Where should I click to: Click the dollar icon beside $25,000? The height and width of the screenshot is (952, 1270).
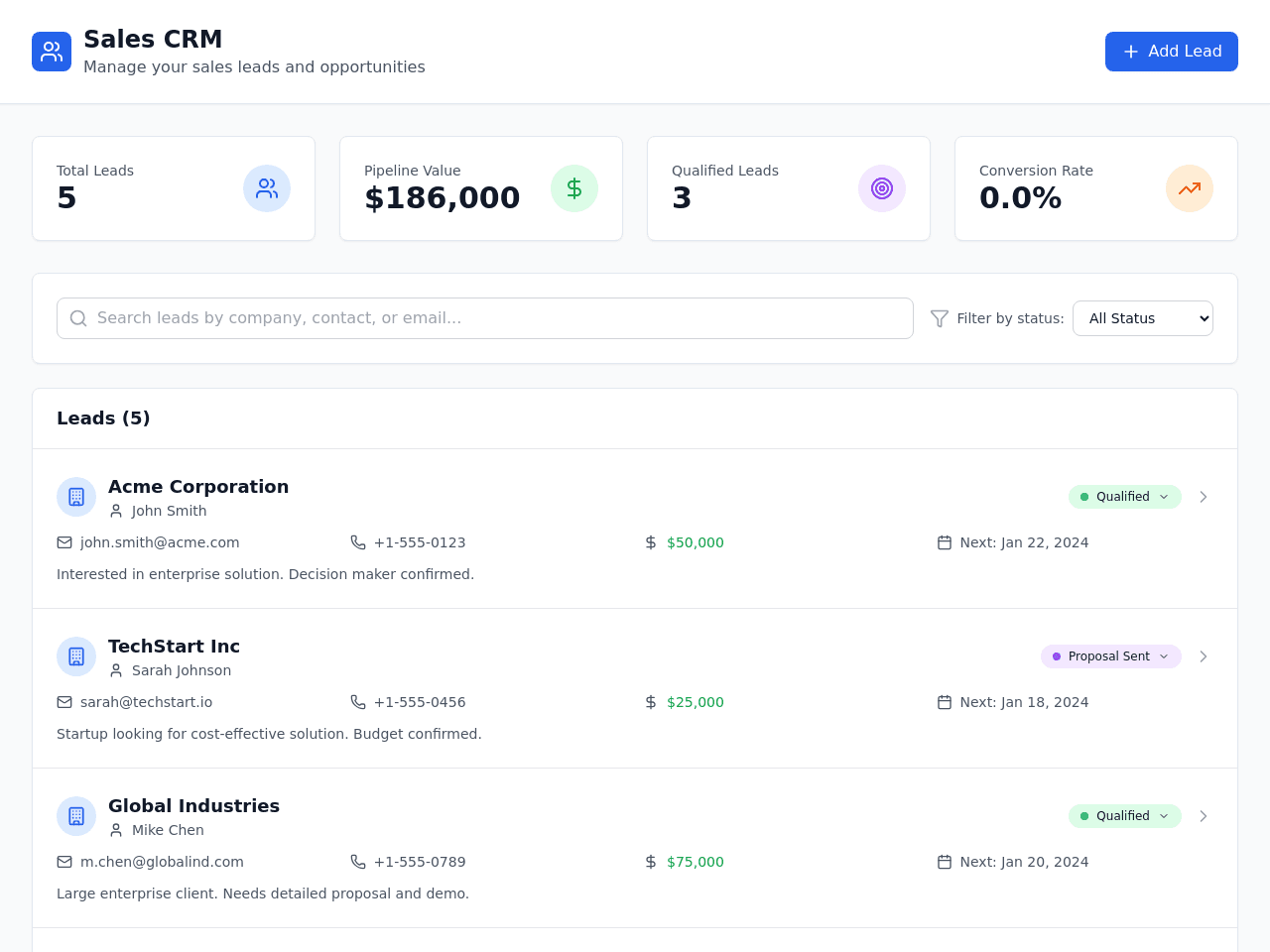[651, 702]
